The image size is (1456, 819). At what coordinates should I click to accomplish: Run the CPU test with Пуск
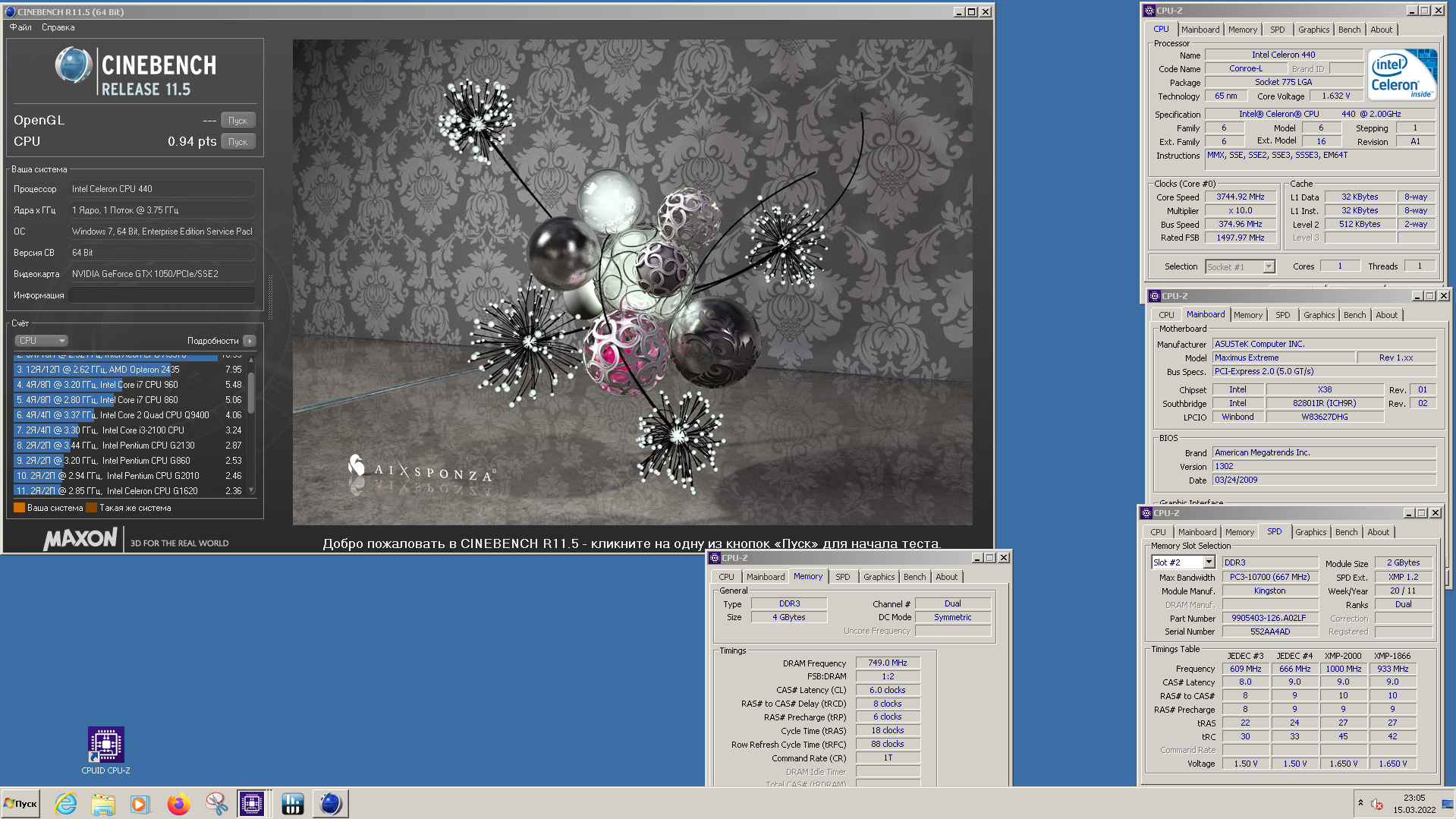tap(238, 142)
